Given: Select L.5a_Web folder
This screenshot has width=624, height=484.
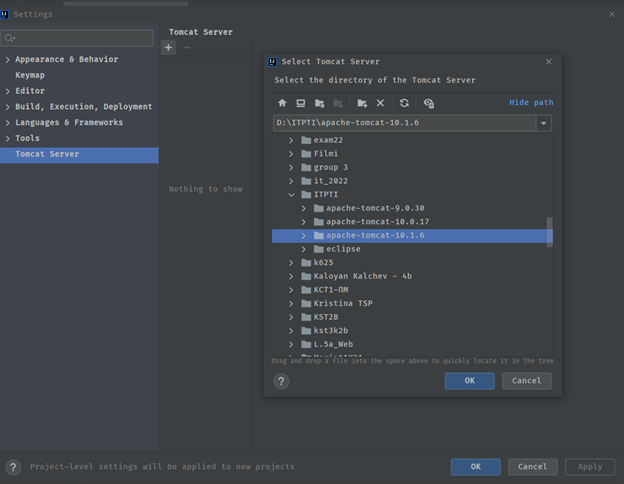Looking at the screenshot, I should pos(333,344).
